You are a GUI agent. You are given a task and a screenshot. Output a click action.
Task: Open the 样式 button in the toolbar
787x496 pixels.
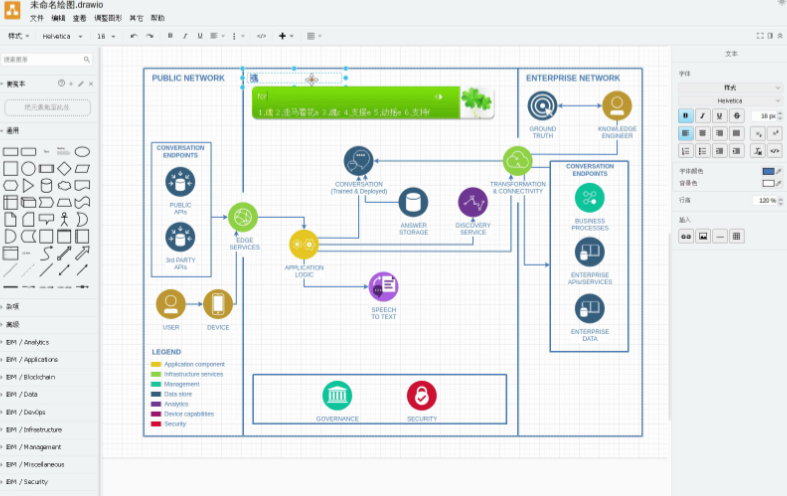click(18, 36)
